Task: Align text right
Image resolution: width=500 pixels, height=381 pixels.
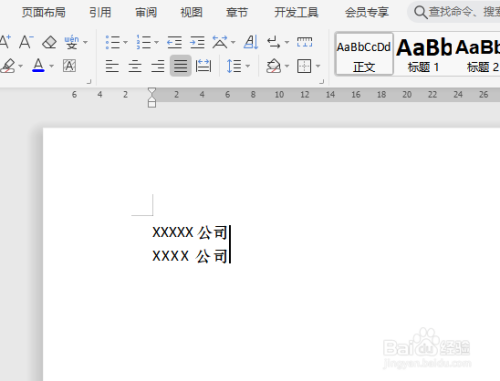Action: pos(158,66)
